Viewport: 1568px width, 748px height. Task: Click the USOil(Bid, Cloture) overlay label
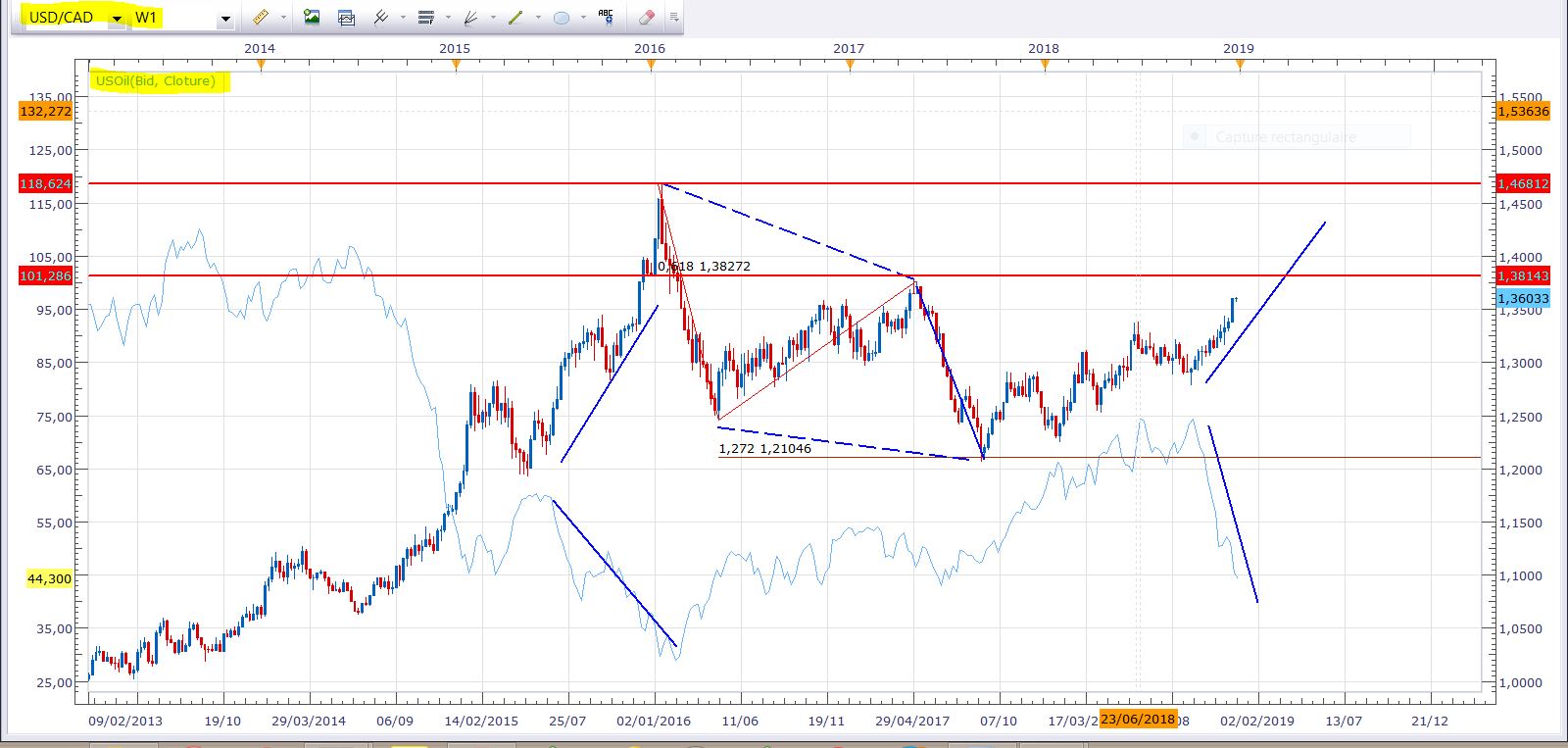point(157,81)
